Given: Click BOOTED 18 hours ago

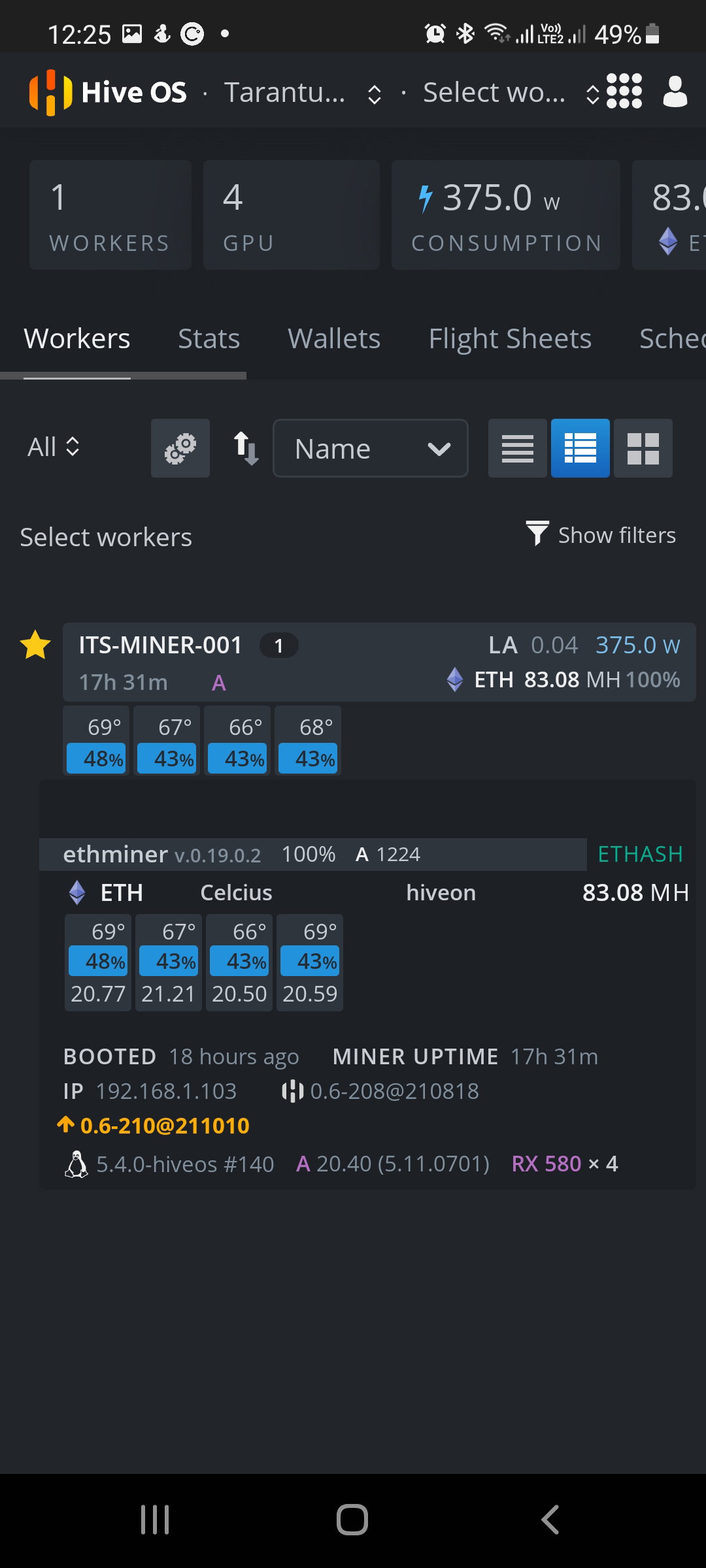Looking at the screenshot, I should point(181,1056).
